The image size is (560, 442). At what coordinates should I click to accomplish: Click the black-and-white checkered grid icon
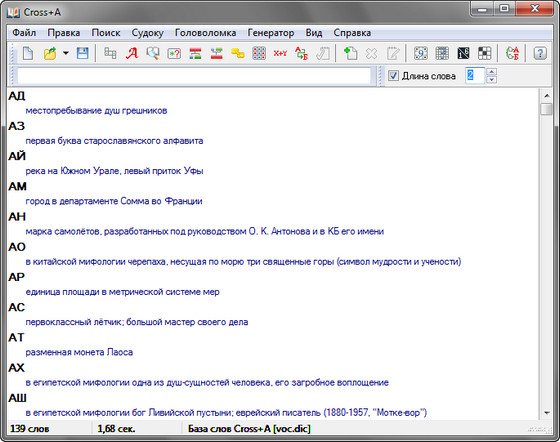coord(485,54)
